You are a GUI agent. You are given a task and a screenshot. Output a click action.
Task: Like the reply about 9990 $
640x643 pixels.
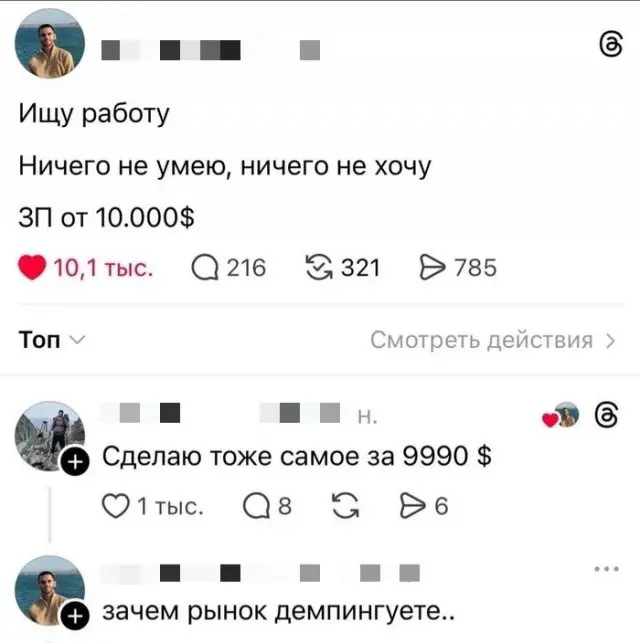pos(113,507)
